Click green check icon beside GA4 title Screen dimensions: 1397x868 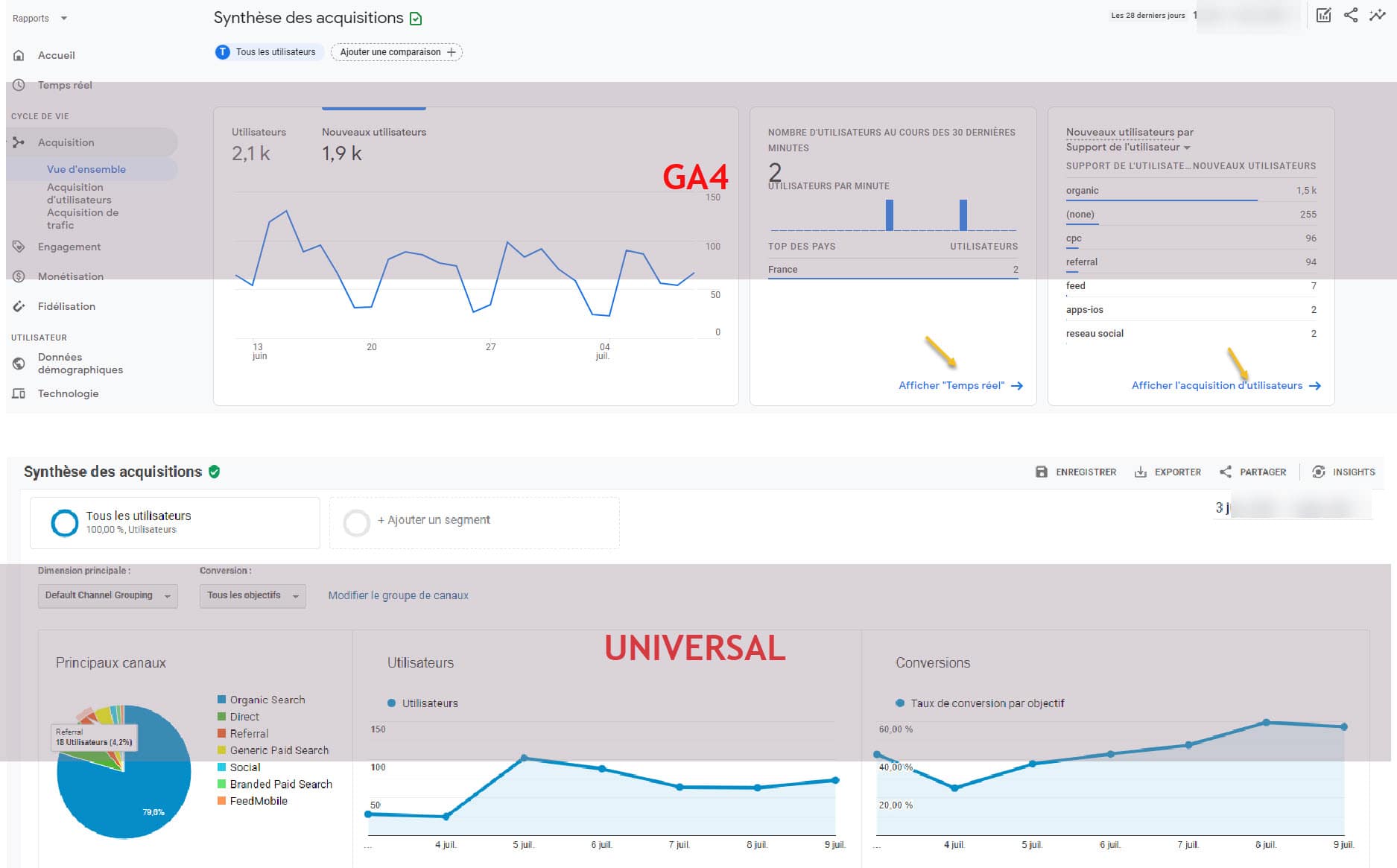[x=416, y=19]
